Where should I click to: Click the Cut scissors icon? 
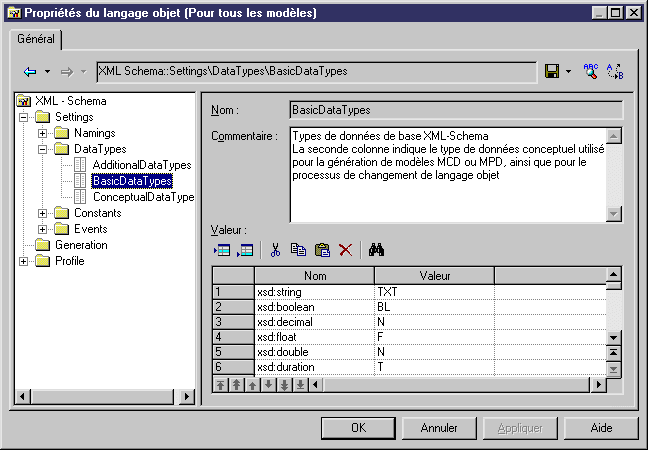point(275,250)
